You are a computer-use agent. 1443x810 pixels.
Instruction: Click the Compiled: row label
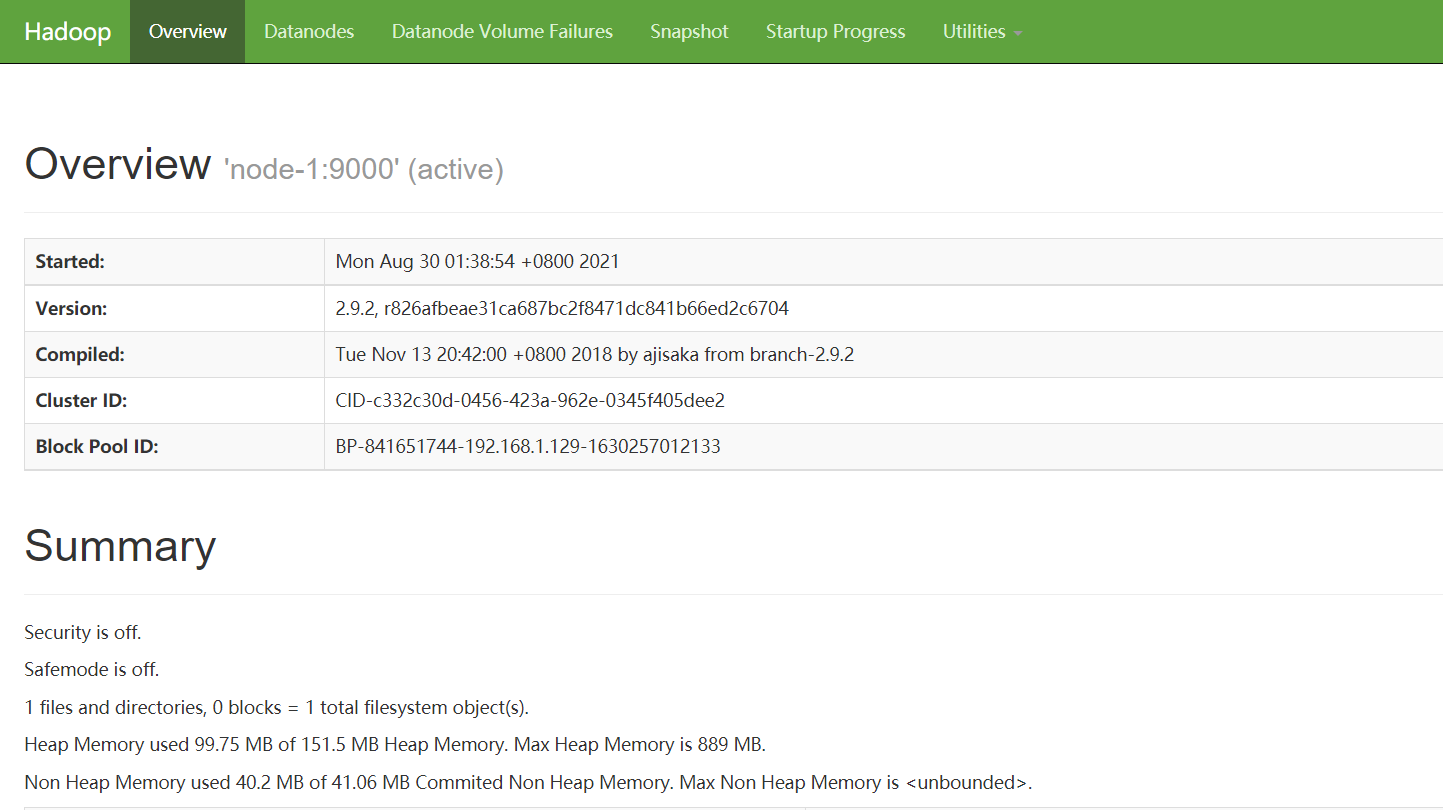(x=80, y=355)
